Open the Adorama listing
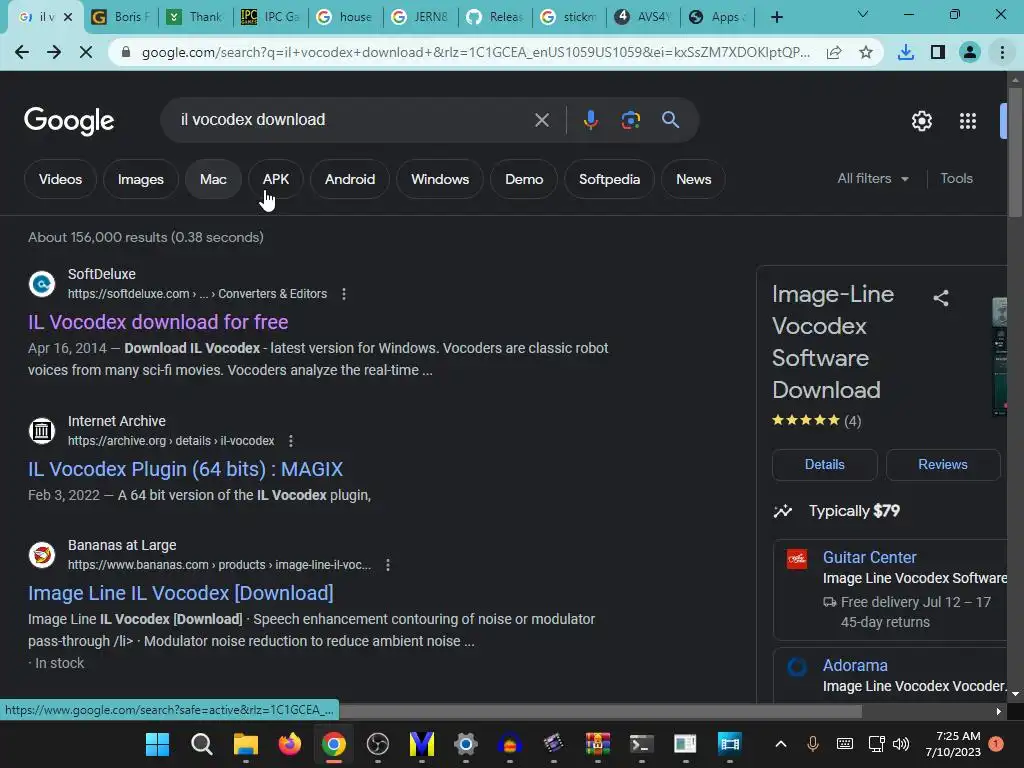The width and height of the screenshot is (1024, 768). (x=855, y=665)
